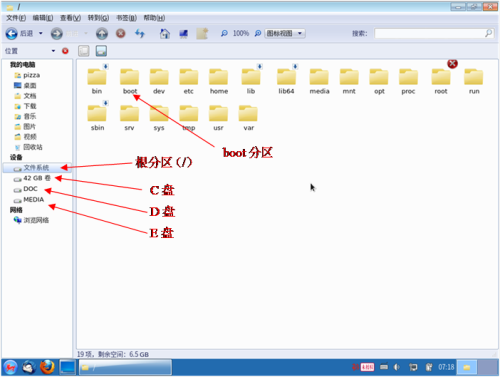
Task: Select the DOC volume in sidebar
Action: click(x=25, y=189)
